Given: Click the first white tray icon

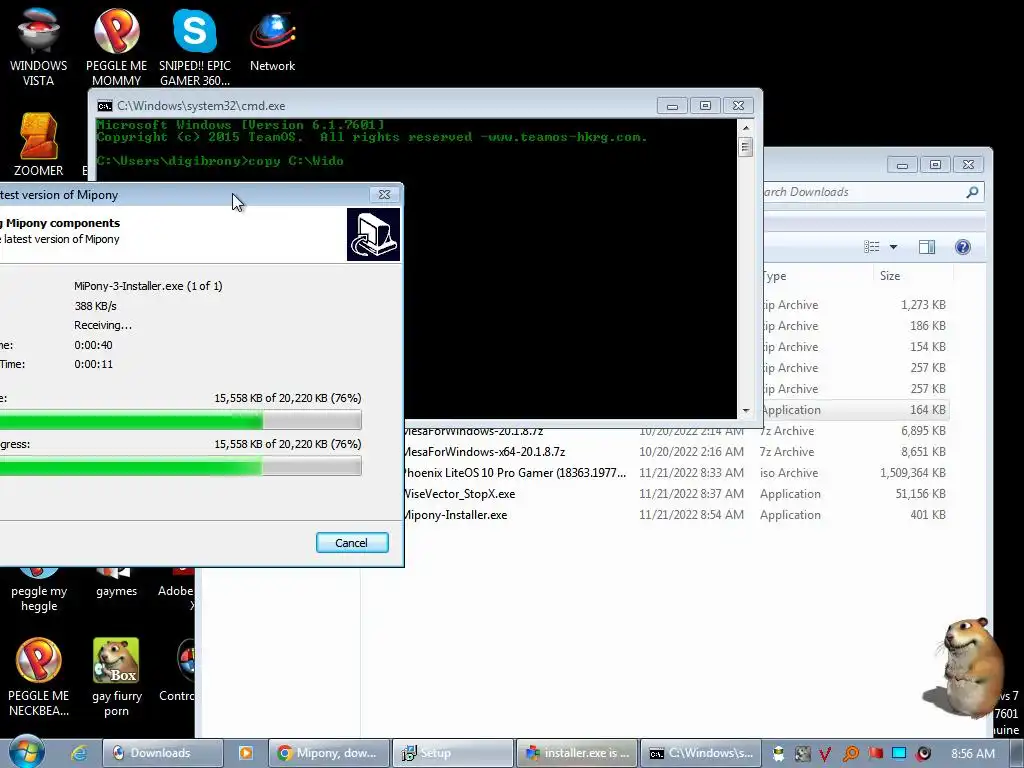Looking at the screenshot, I should pos(778,754).
